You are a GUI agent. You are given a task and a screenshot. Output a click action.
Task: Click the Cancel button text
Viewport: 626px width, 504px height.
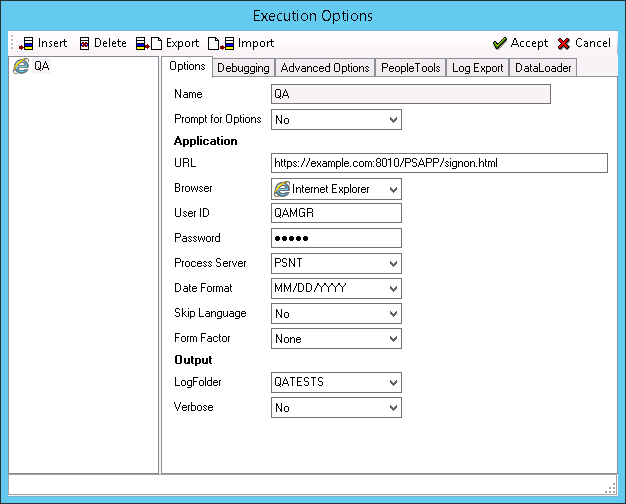tap(593, 43)
